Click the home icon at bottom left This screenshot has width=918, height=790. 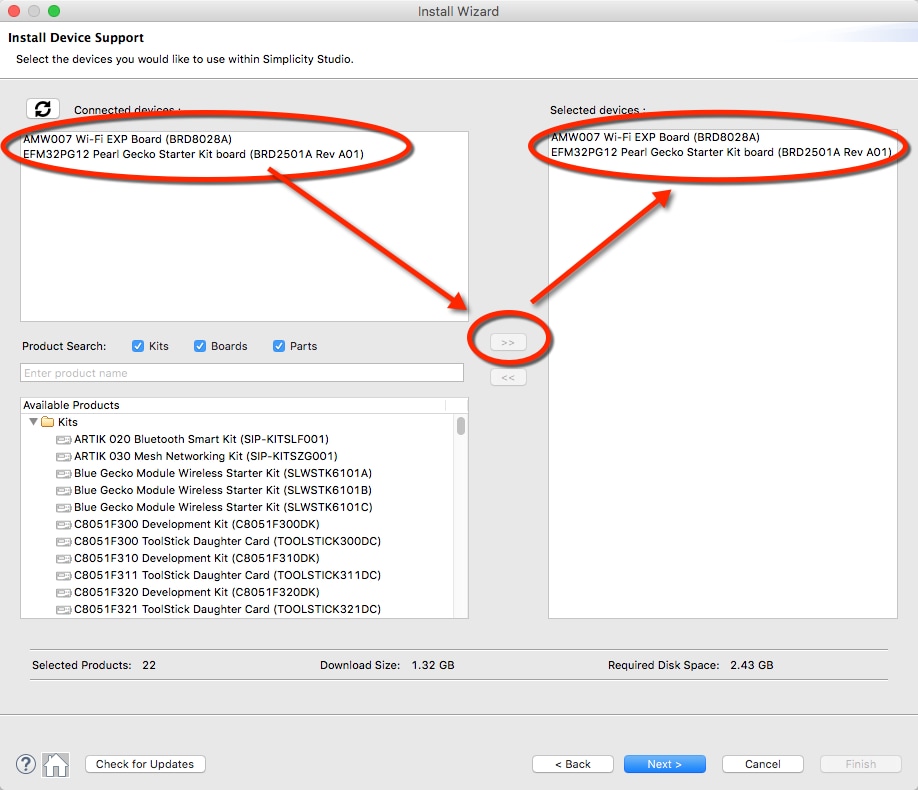click(56, 765)
